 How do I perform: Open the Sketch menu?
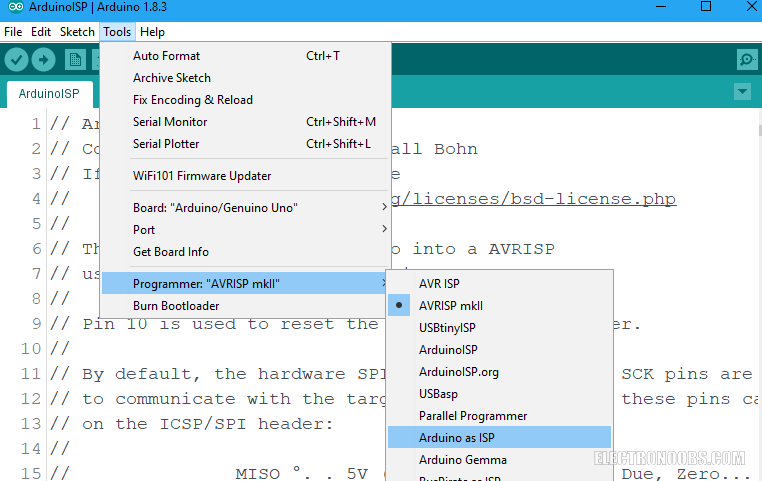click(77, 32)
